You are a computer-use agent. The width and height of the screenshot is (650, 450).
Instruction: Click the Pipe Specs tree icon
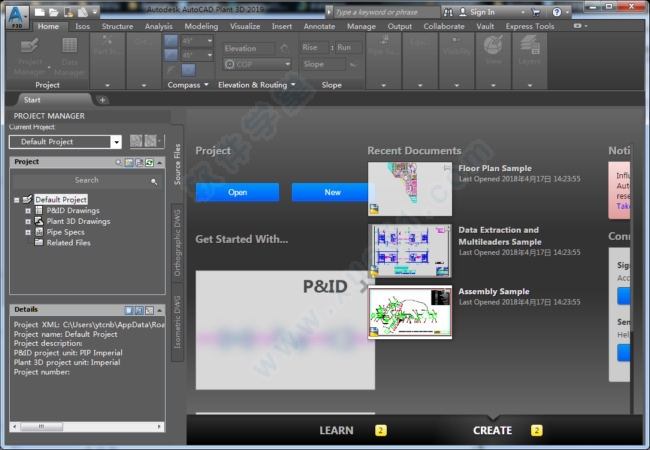click(x=39, y=232)
